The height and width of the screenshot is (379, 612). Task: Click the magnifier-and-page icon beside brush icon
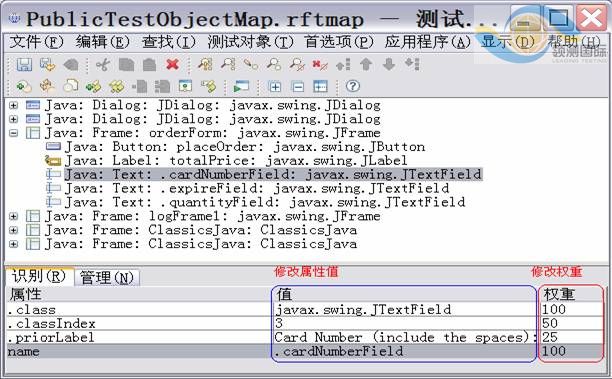pos(274,64)
